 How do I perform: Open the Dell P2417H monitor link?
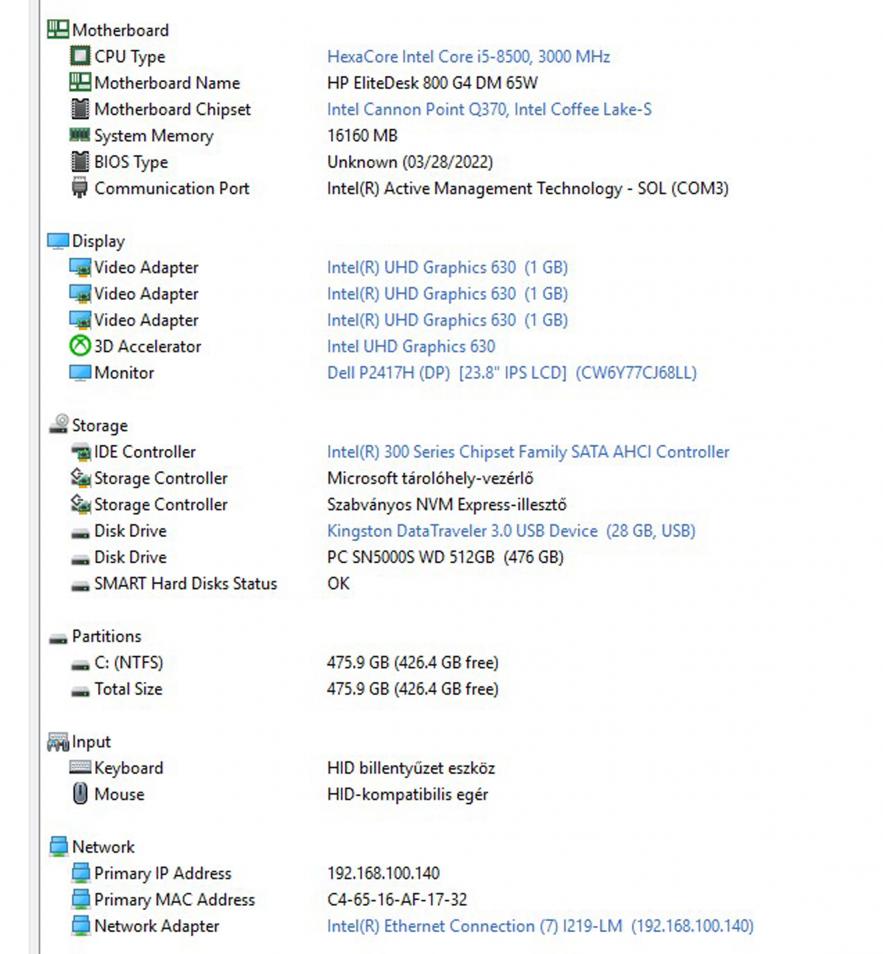coord(512,372)
